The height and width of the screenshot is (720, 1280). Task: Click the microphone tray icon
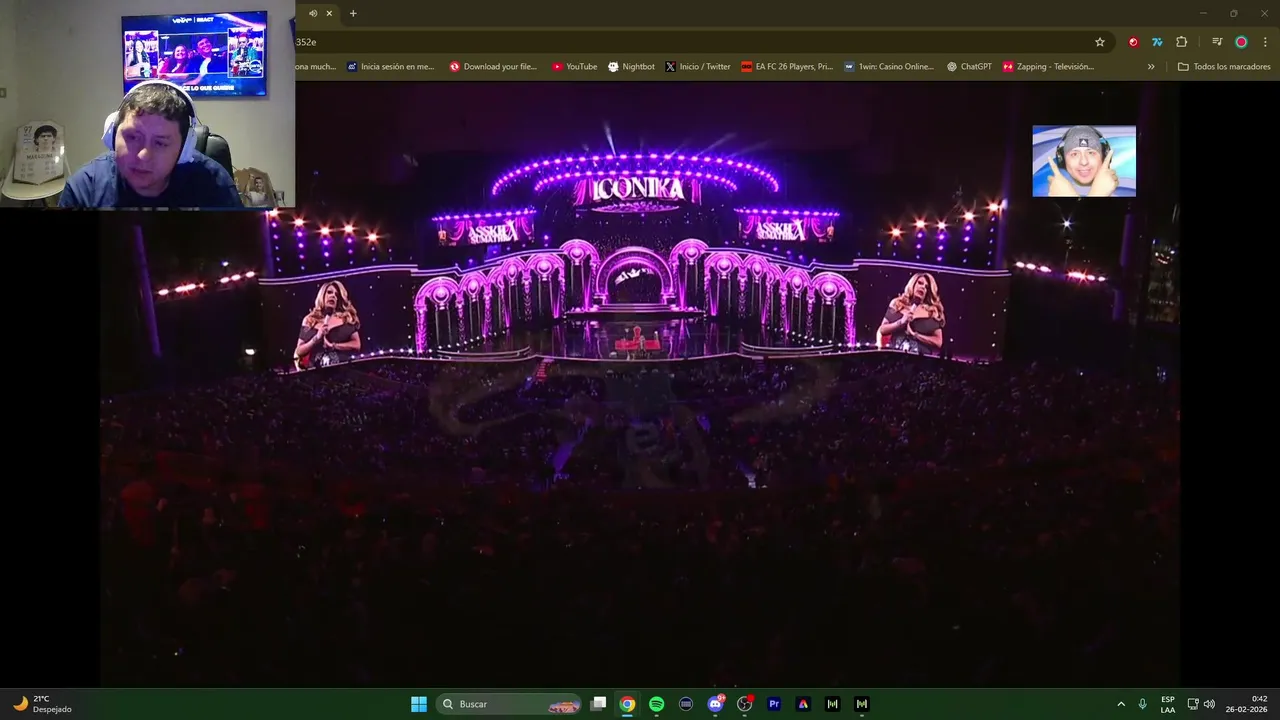[x=1143, y=704]
